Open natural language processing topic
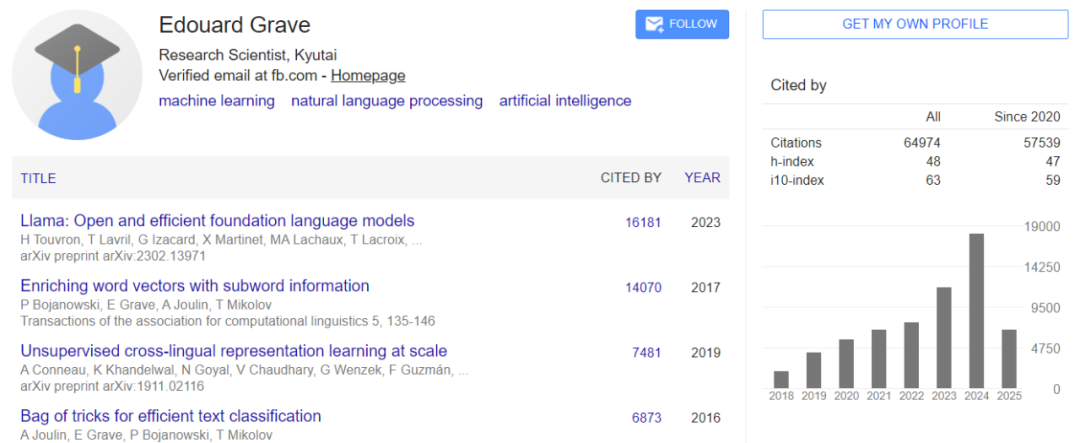The image size is (1080, 443). coord(387,101)
